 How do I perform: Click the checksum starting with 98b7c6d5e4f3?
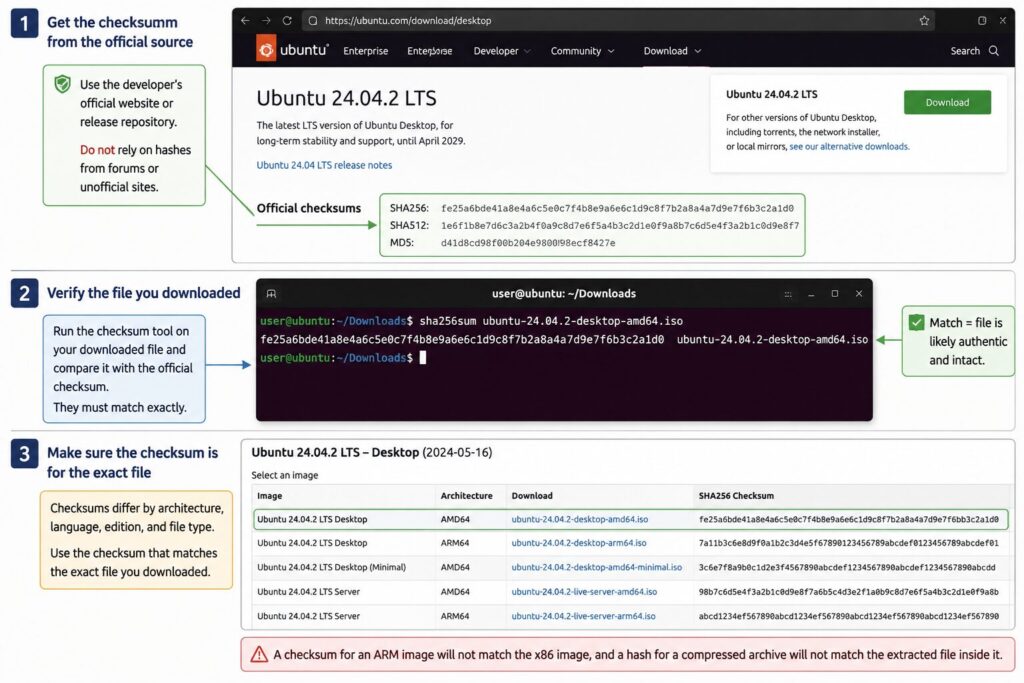tap(848, 592)
